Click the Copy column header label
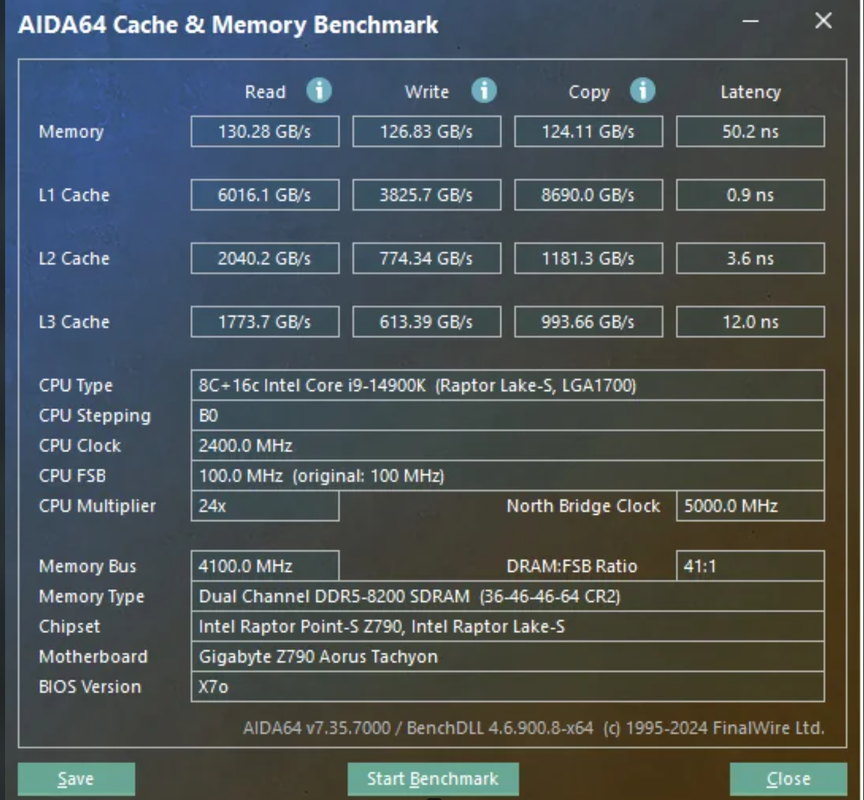This screenshot has height=800, width=864. click(x=589, y=92)
